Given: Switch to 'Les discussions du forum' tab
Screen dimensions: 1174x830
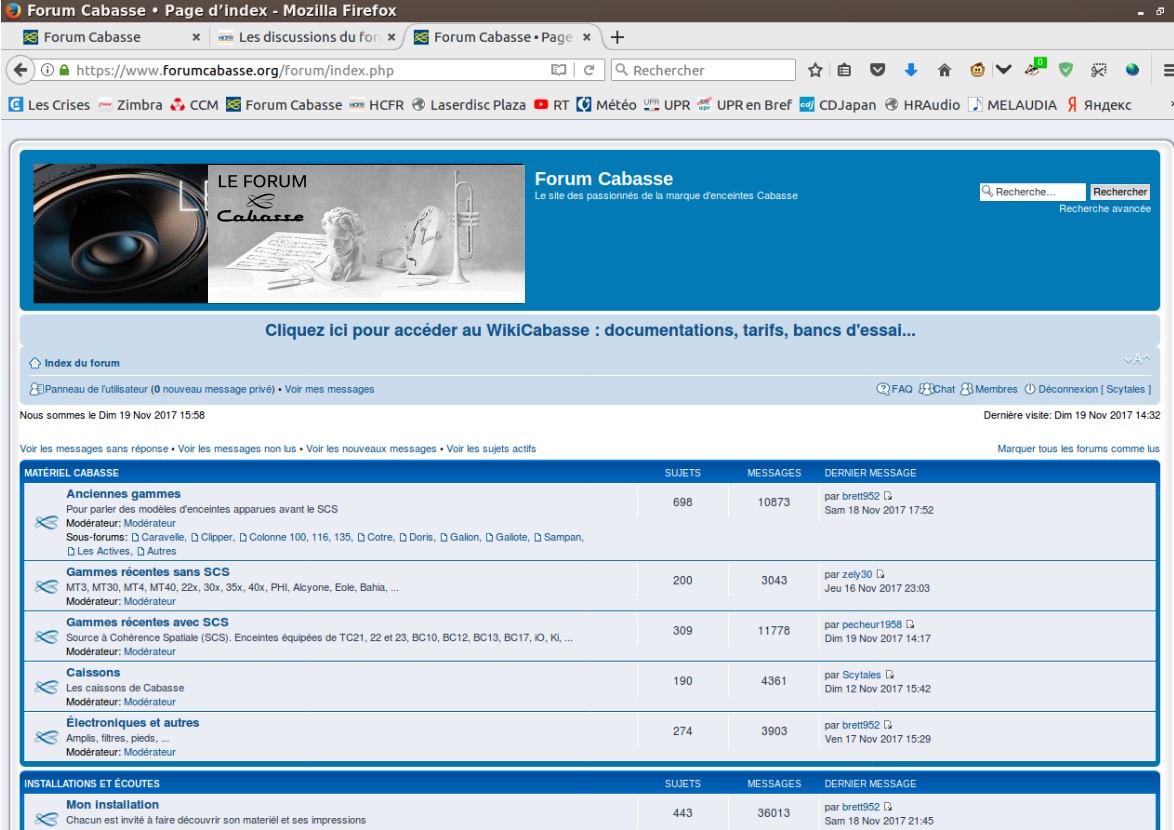Looking at the screenshot, I should 307,37.
